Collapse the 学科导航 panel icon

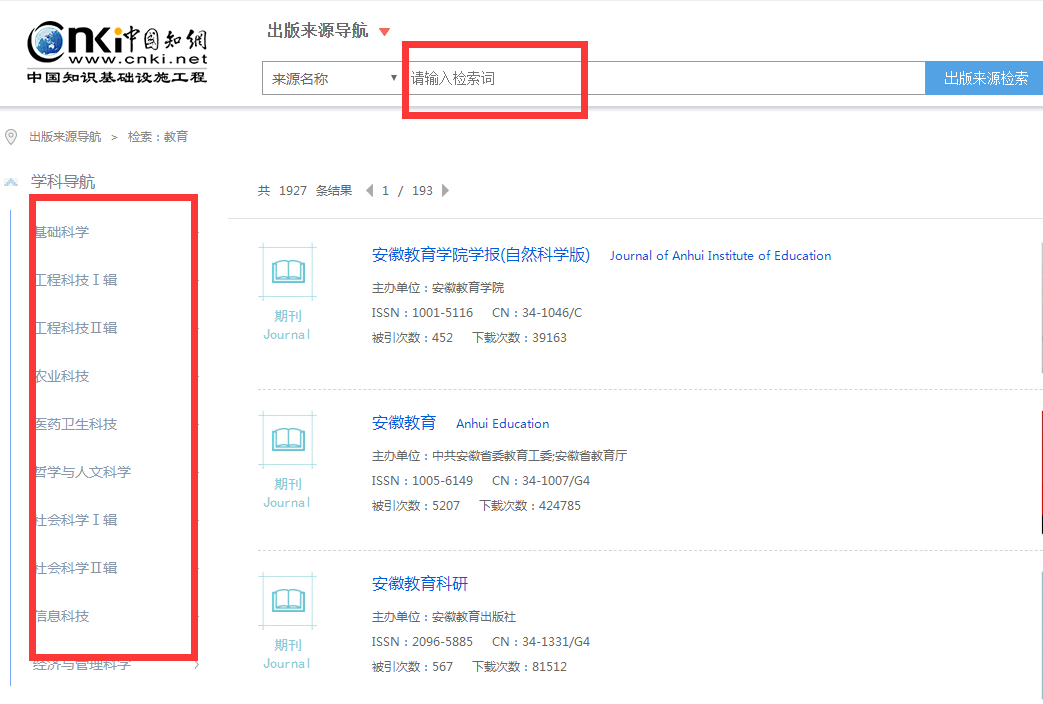coord(12,182)
